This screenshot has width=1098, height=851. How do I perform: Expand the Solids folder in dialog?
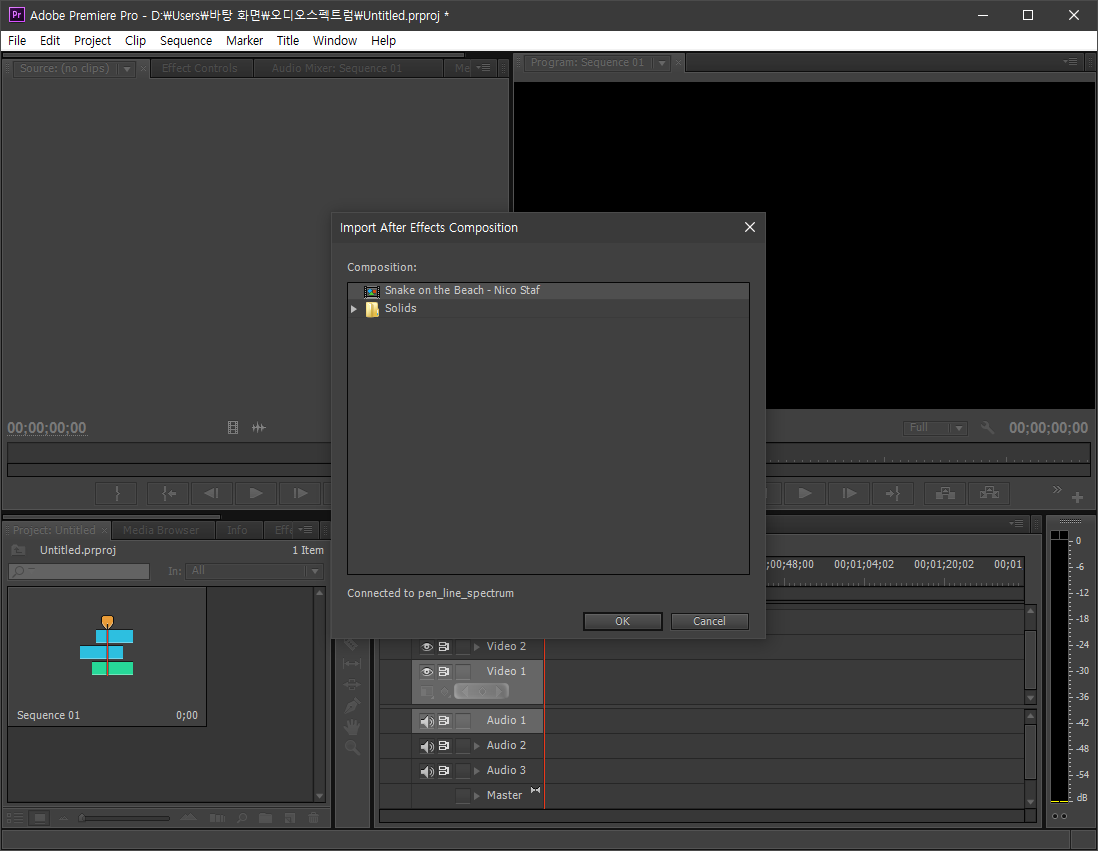coord(354,309)
